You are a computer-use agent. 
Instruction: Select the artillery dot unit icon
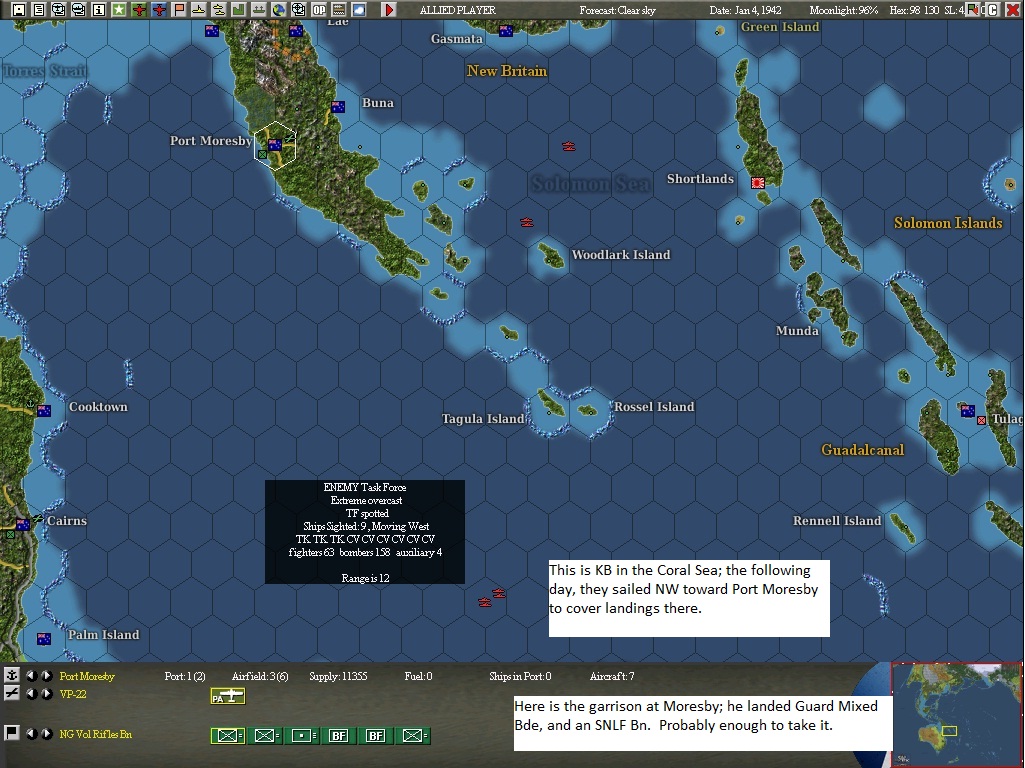301,736
